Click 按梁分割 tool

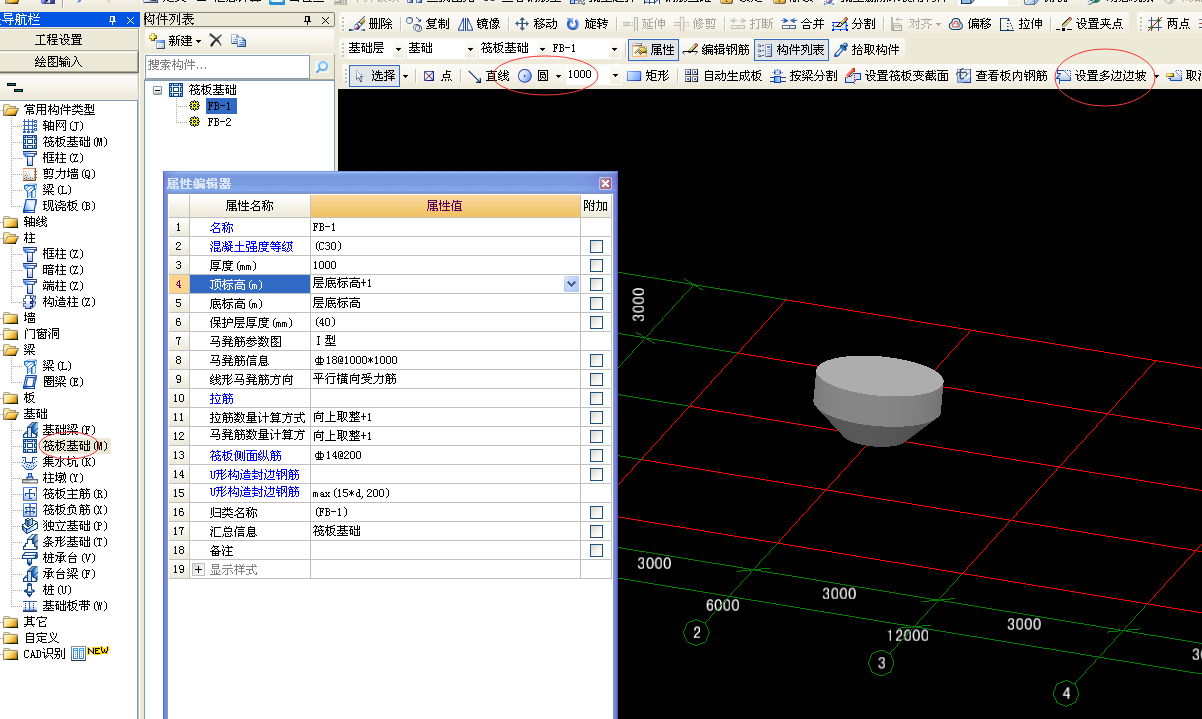[804, 76]
